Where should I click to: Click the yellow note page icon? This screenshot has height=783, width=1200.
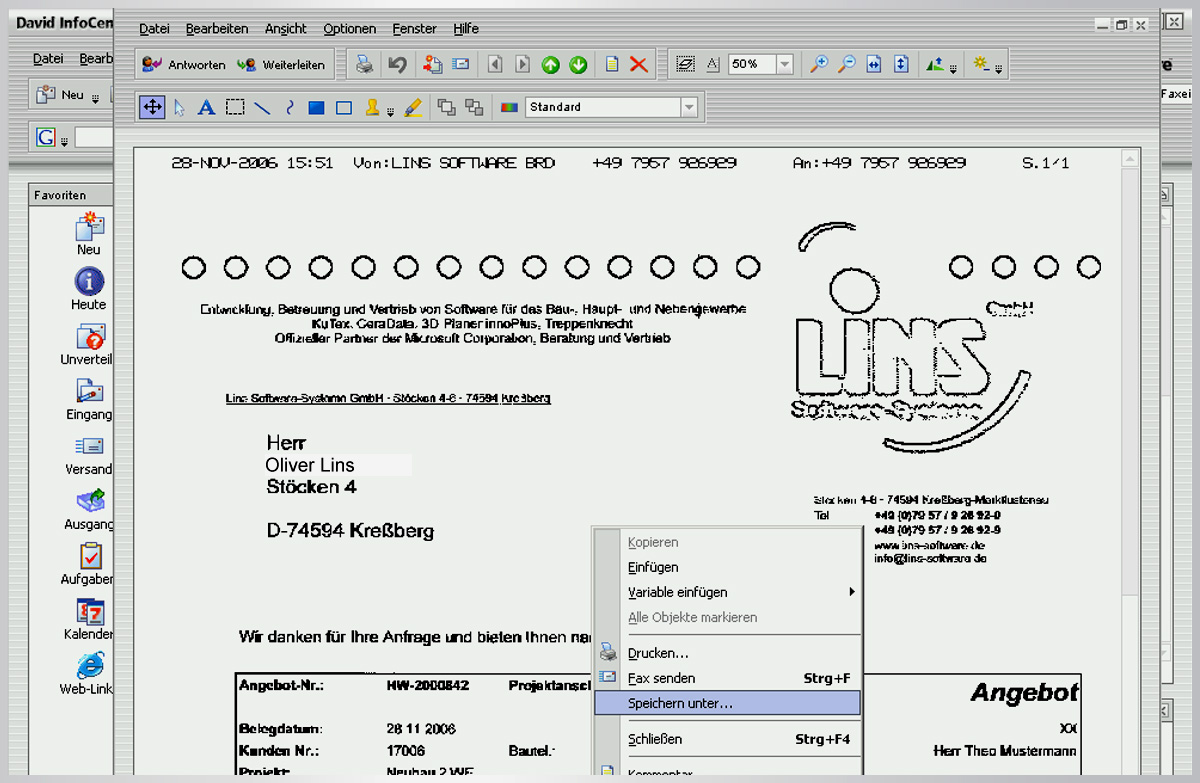point(612,65)
